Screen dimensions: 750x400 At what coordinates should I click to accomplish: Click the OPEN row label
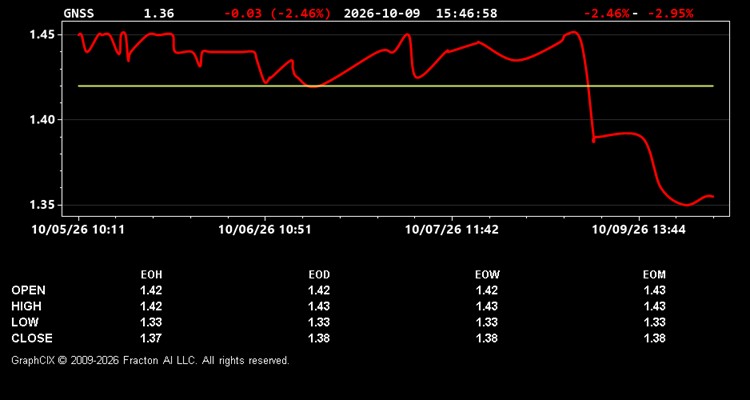(29, 290)
